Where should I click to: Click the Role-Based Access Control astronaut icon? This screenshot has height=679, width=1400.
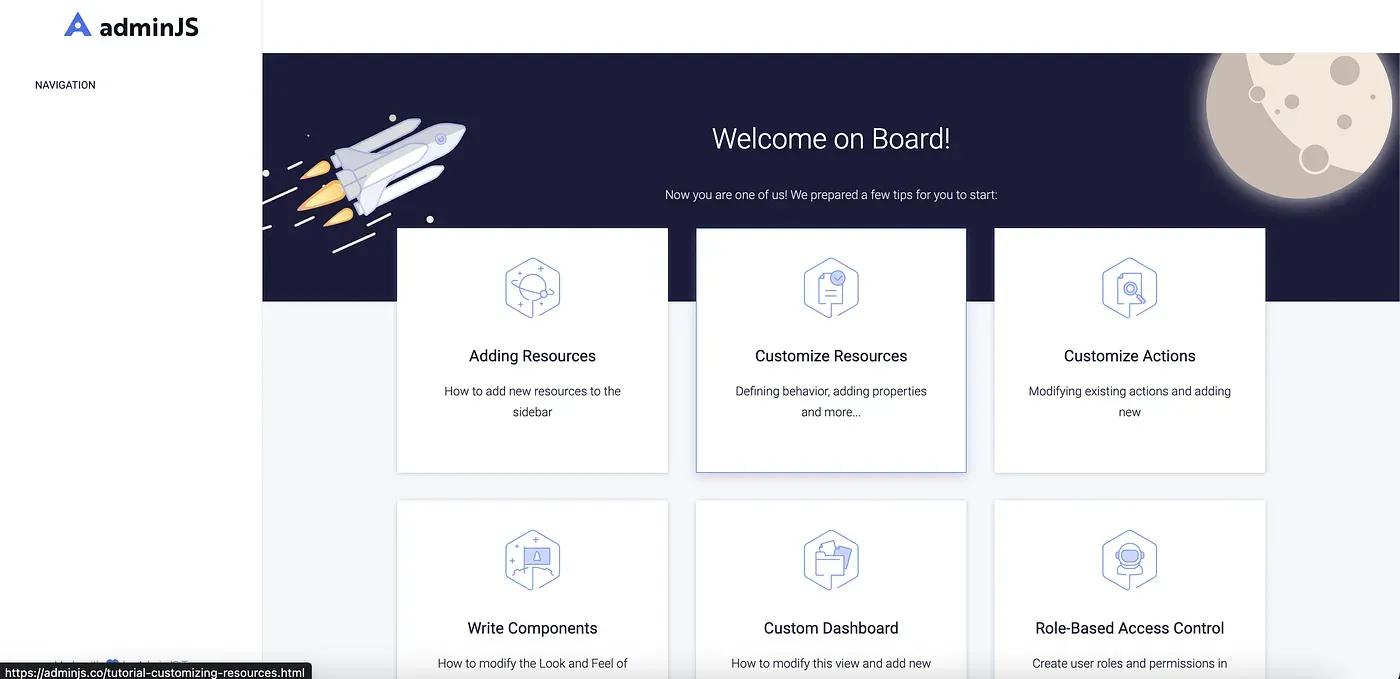click(x=1129, y=560)
